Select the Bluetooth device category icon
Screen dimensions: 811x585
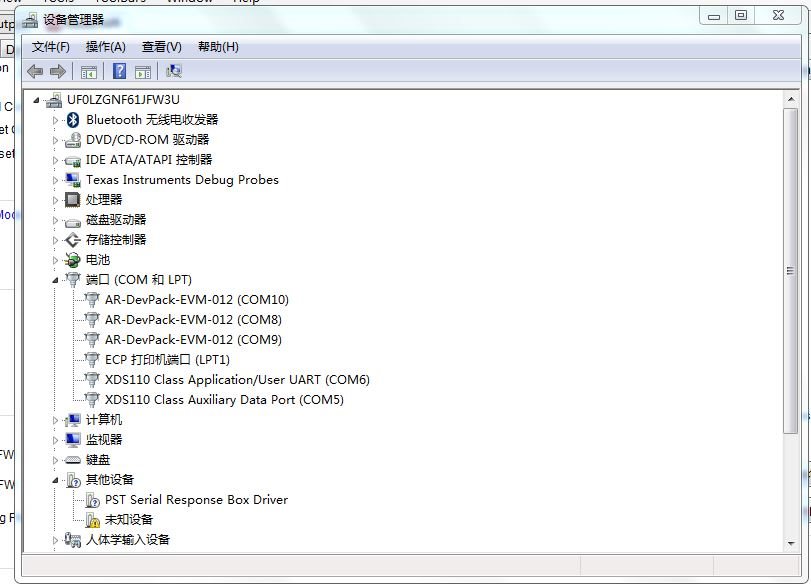(73, 120)
